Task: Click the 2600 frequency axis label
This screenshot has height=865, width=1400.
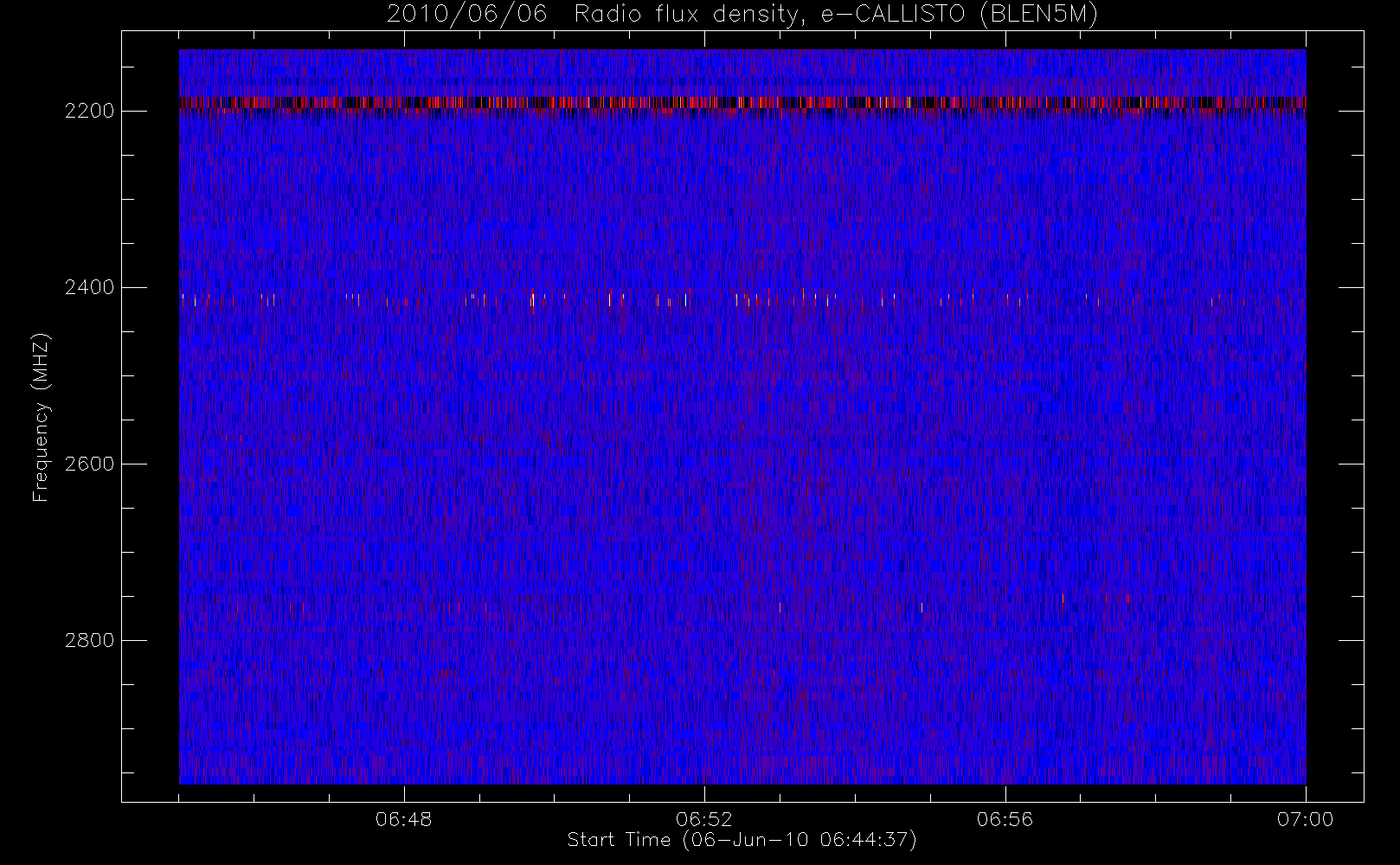Action: coord(89,464)
